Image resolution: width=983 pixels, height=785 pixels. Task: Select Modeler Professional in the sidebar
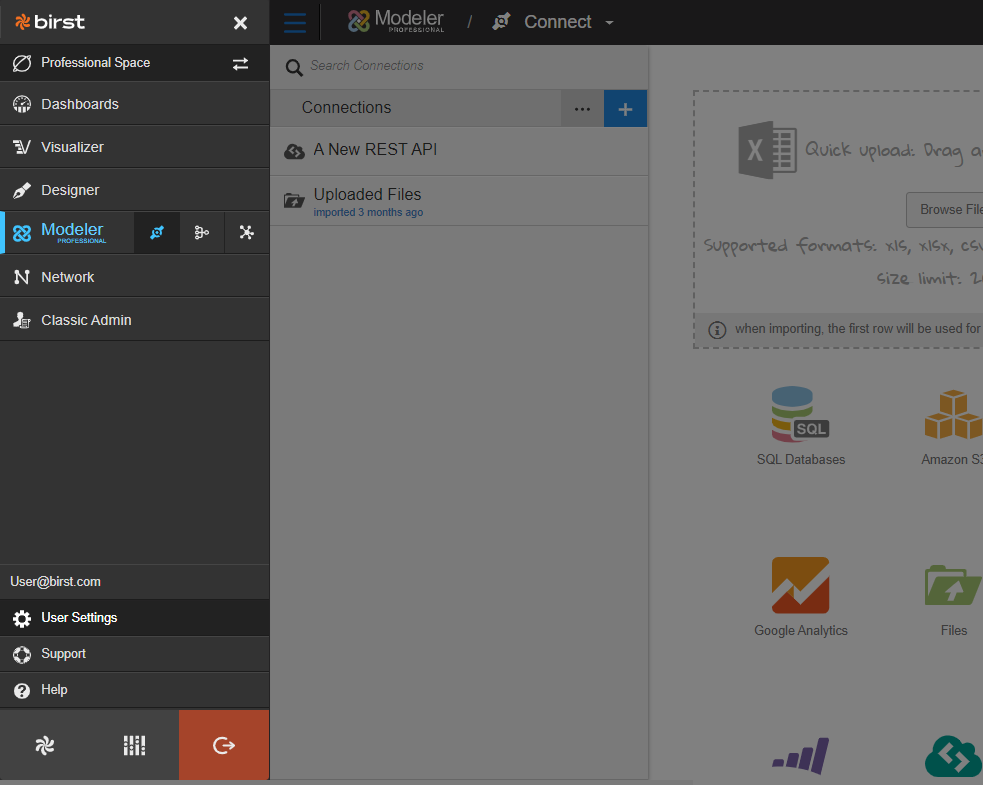click(67, 233)
